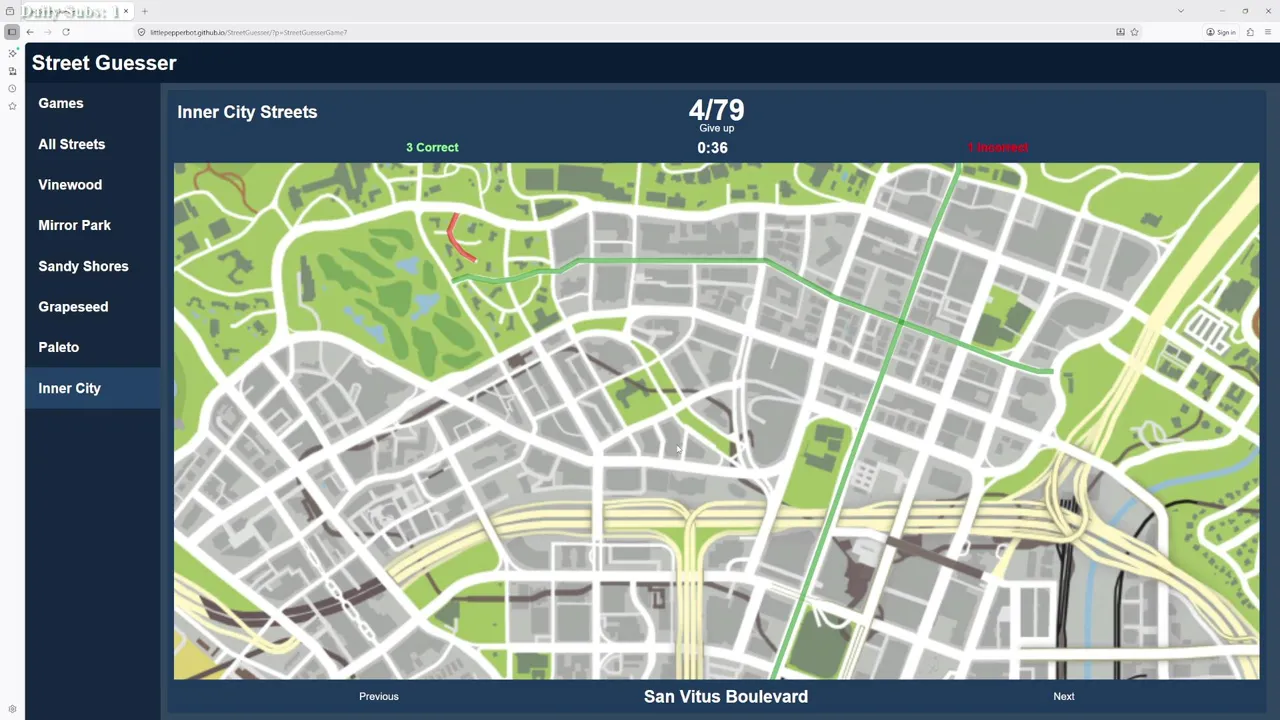
Task: Click the red incorrect counter
Action: point(997,147)
